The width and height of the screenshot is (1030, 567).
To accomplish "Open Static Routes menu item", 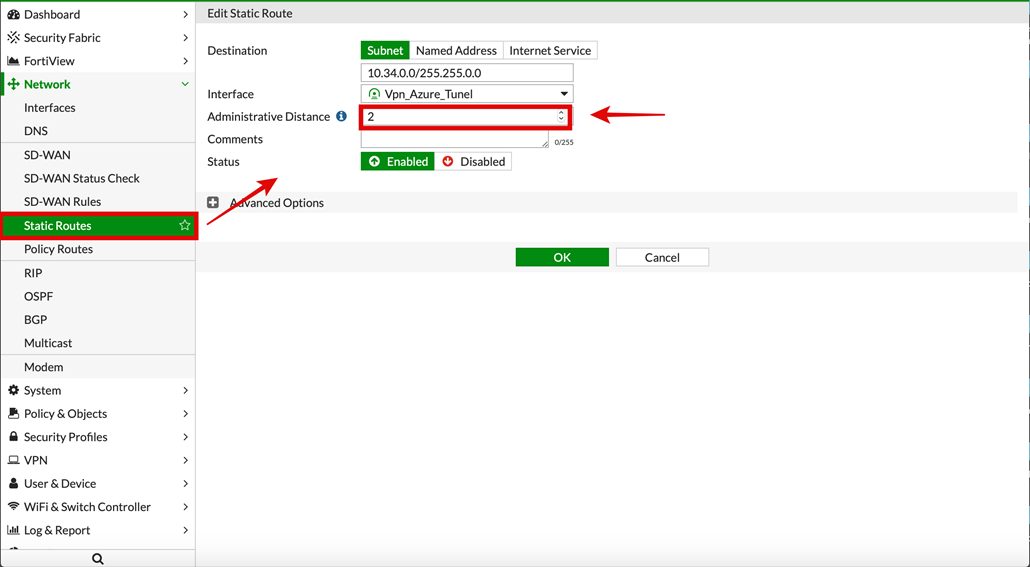I will [x=99, y=225].
